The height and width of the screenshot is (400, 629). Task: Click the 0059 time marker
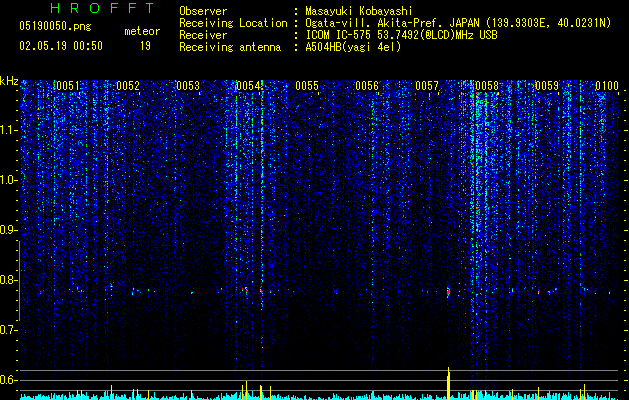(546, 86)
